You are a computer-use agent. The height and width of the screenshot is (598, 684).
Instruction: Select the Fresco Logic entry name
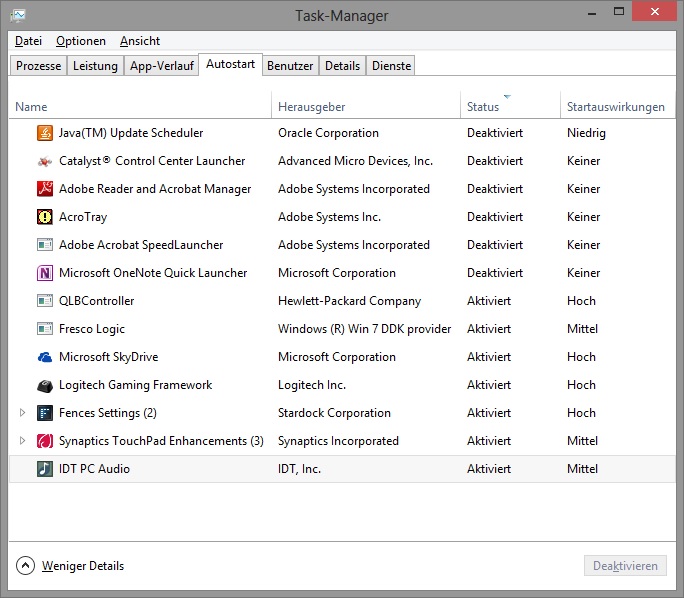click(x=92, y=329)
